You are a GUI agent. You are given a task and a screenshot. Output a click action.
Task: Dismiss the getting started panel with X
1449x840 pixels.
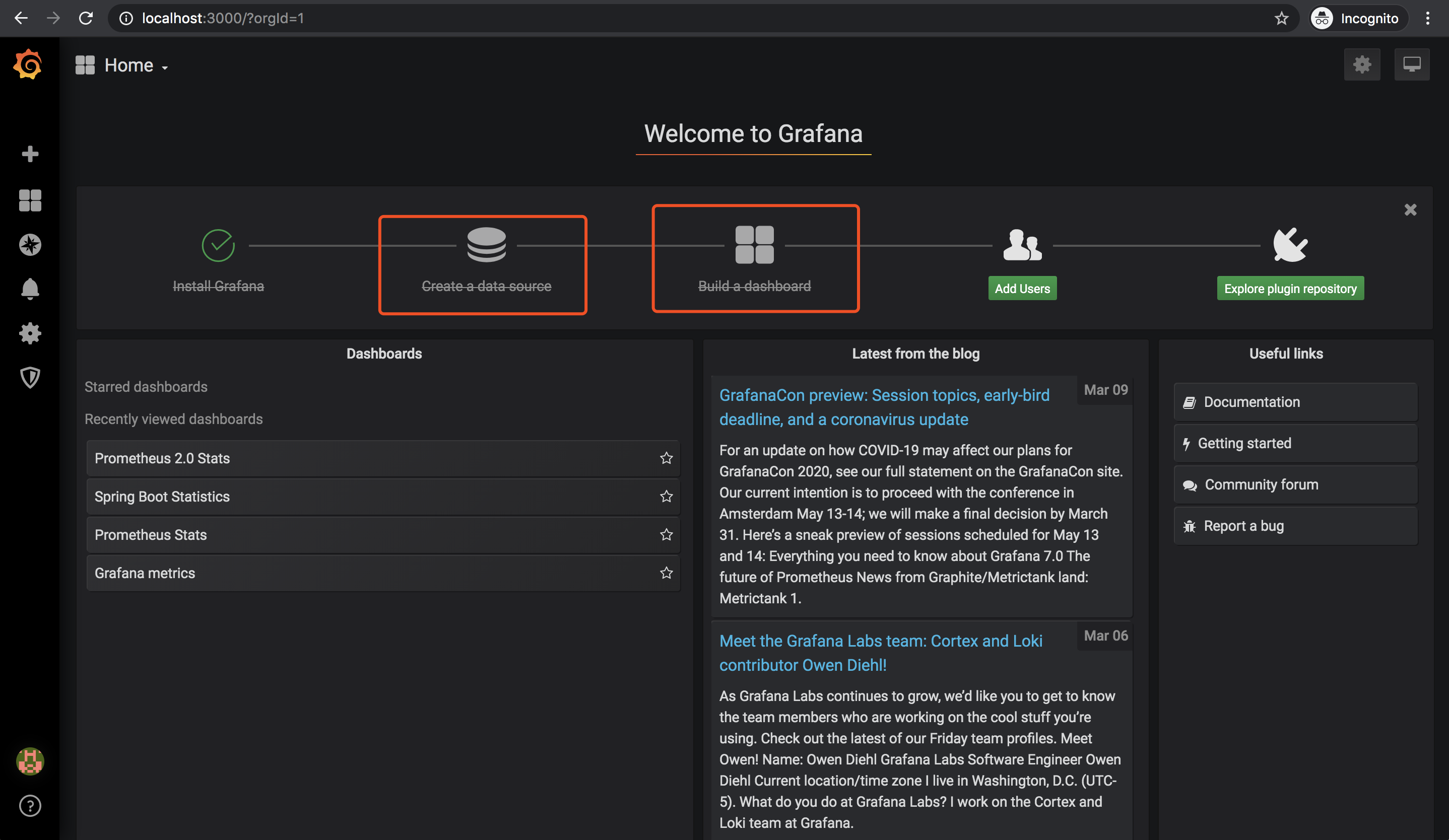click(x=1411, y=209)
